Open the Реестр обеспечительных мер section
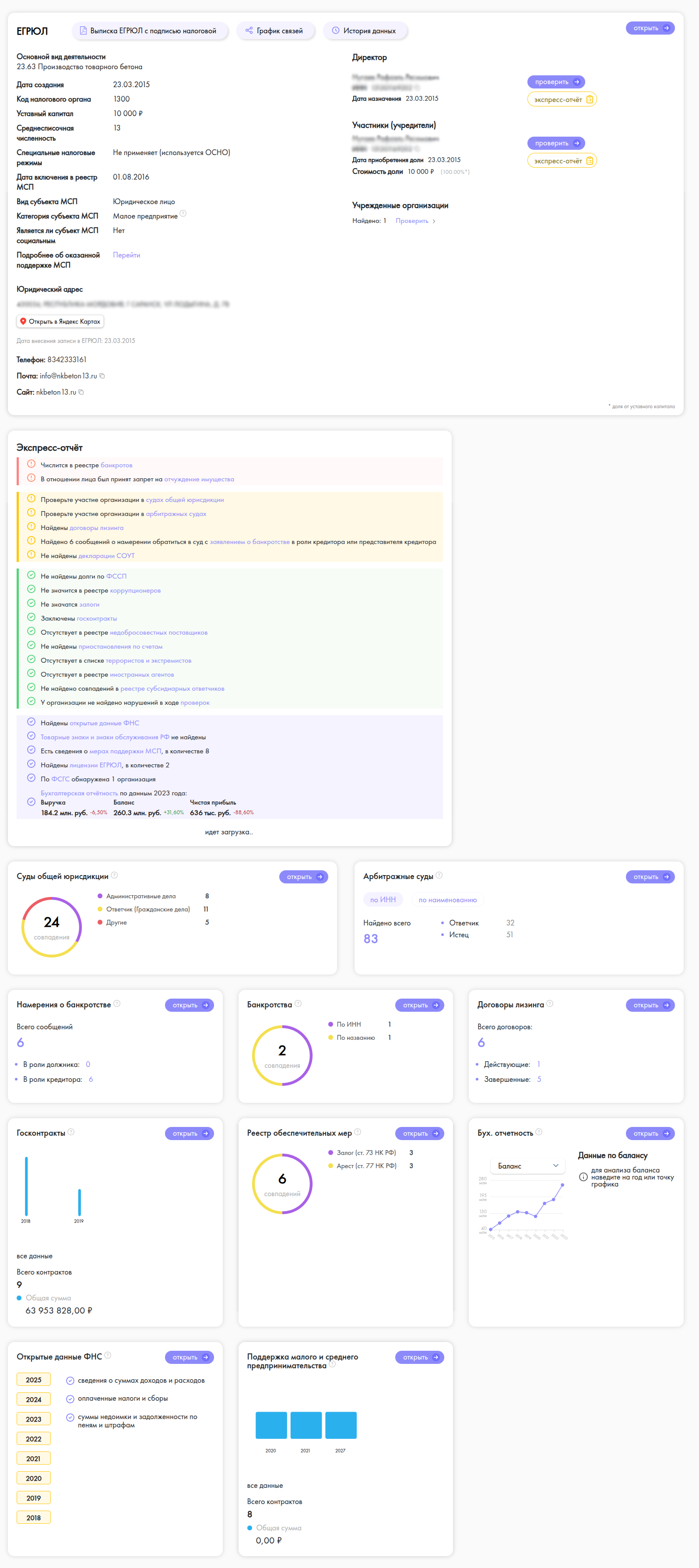 420,1134
